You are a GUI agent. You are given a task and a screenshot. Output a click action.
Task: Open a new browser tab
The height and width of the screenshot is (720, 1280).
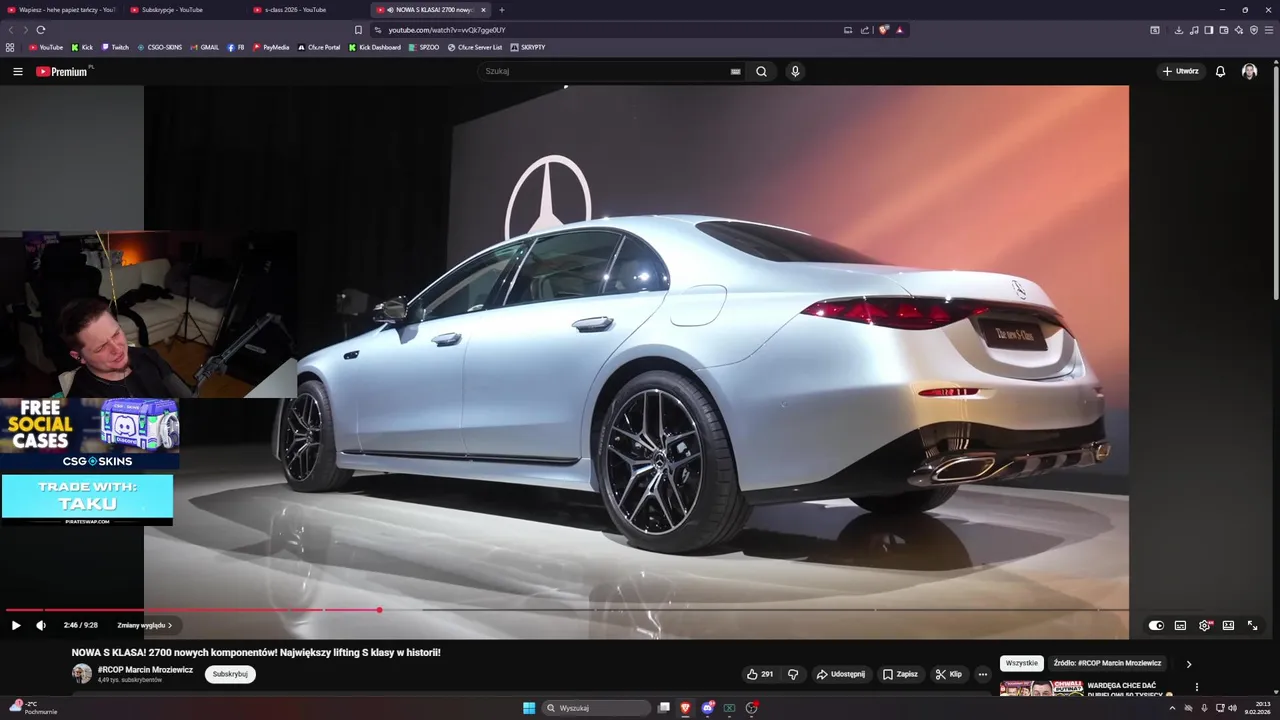point(502,10)
